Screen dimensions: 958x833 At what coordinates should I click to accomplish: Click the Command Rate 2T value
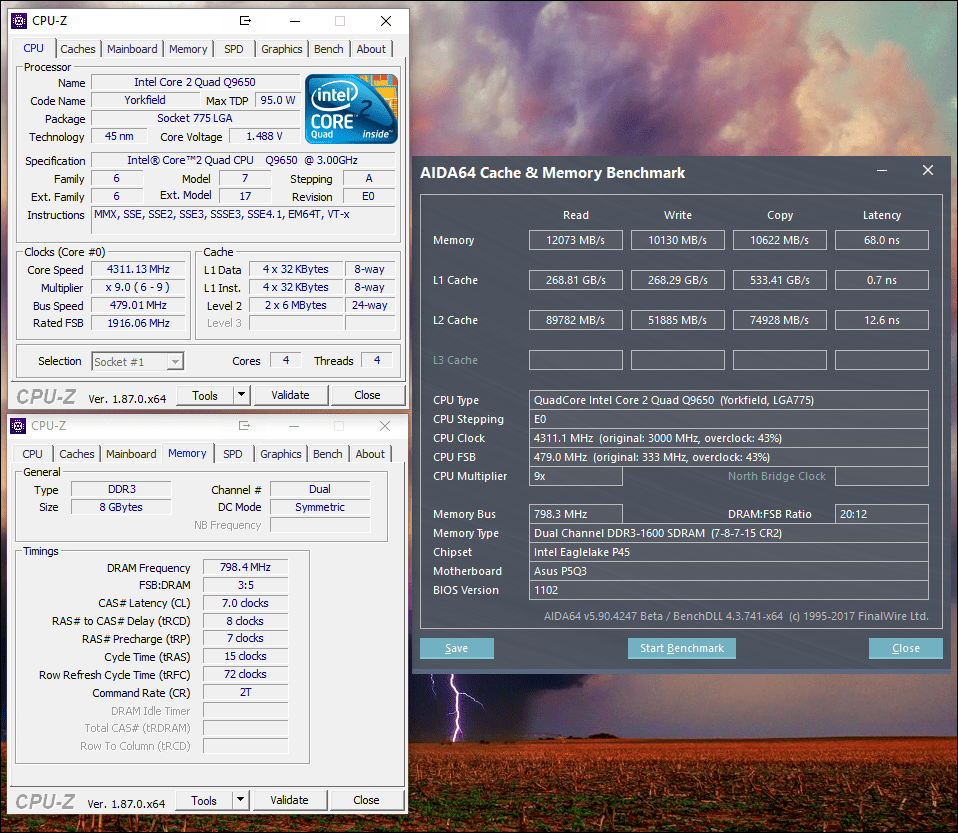[245, 692]
